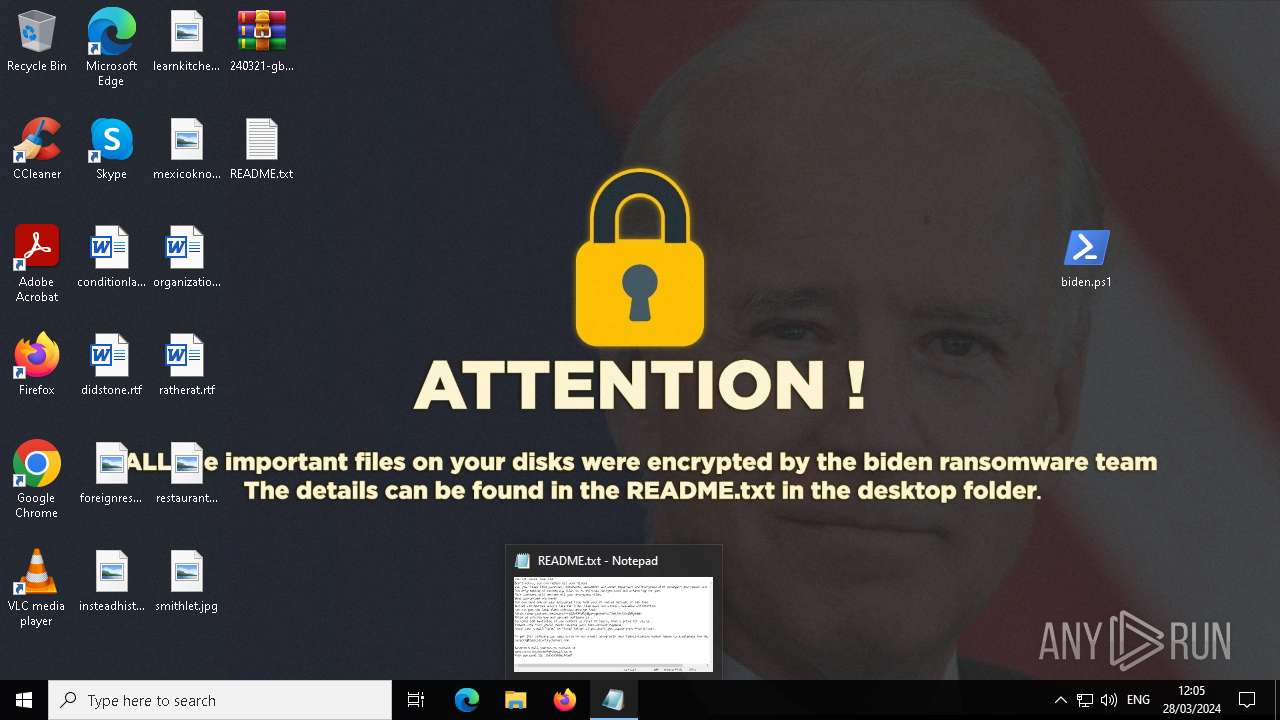Select the biden.ps1 PowerShell script
This screenshot has height=720, width=1280.
pyautogui.click(x=1086, y=257)
